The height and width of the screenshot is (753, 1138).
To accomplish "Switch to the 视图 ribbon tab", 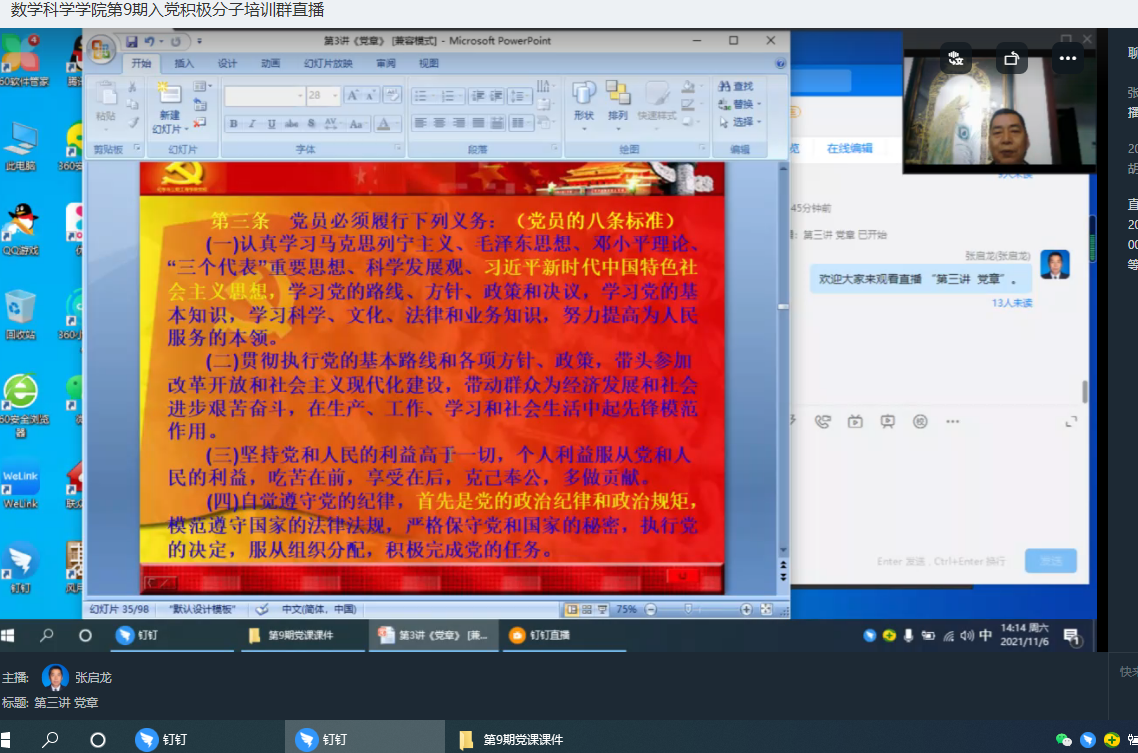I will point(428,64).
